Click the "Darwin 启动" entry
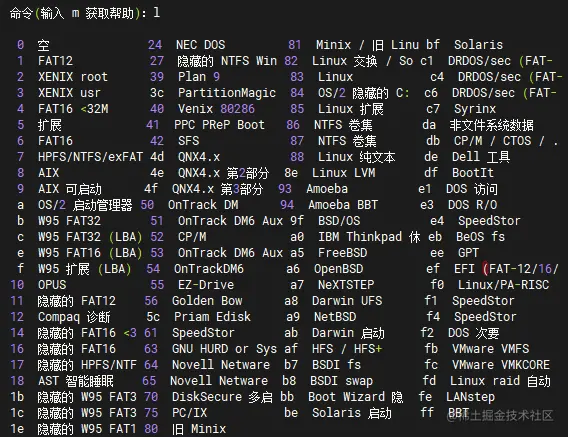The width and height of the screenshot is (568, 437). coord(348,333)
